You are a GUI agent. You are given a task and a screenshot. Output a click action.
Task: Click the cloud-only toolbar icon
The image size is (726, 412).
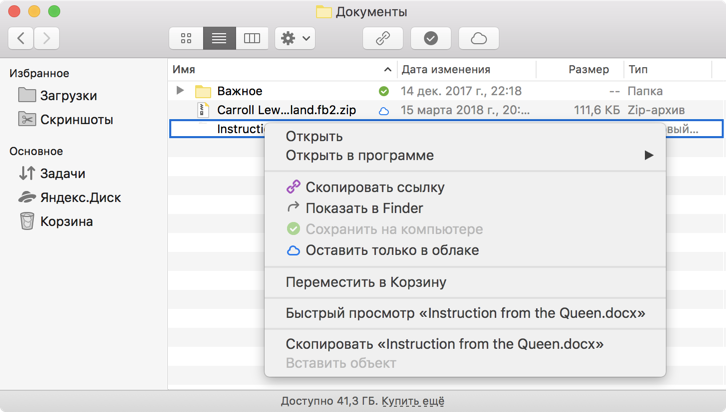tap(479, 38)
